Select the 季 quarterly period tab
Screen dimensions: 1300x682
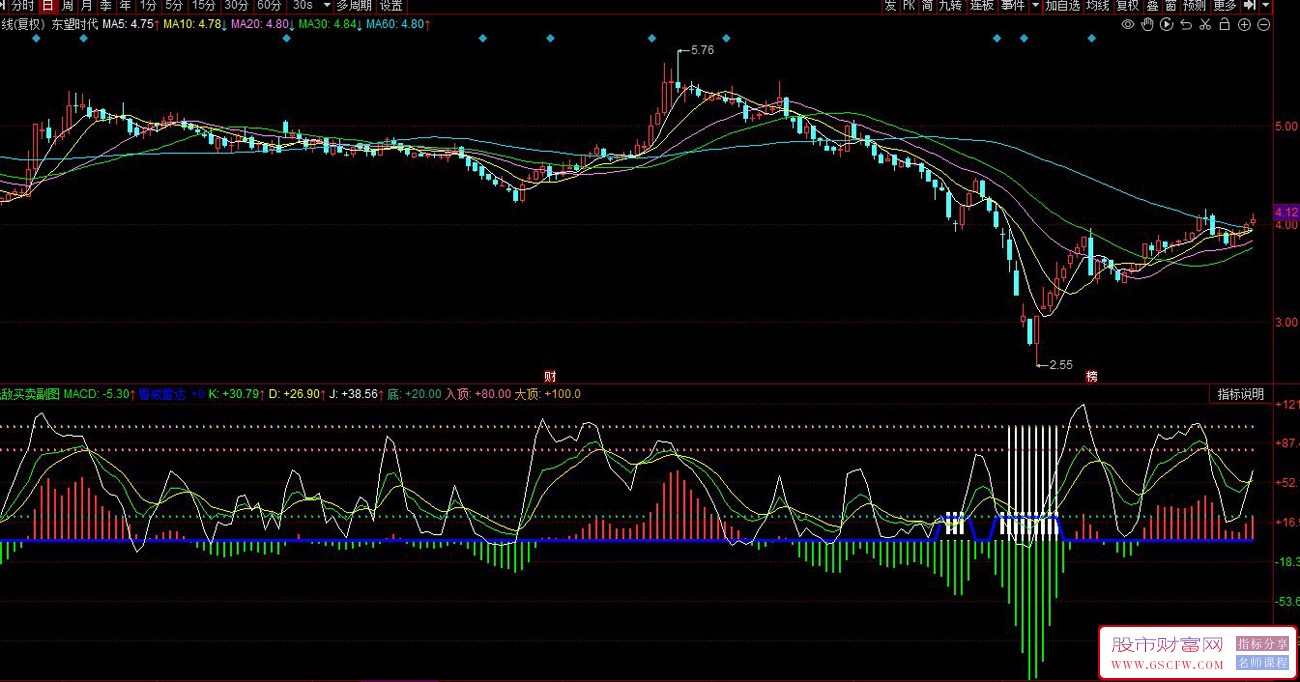(x=105, y=5)
